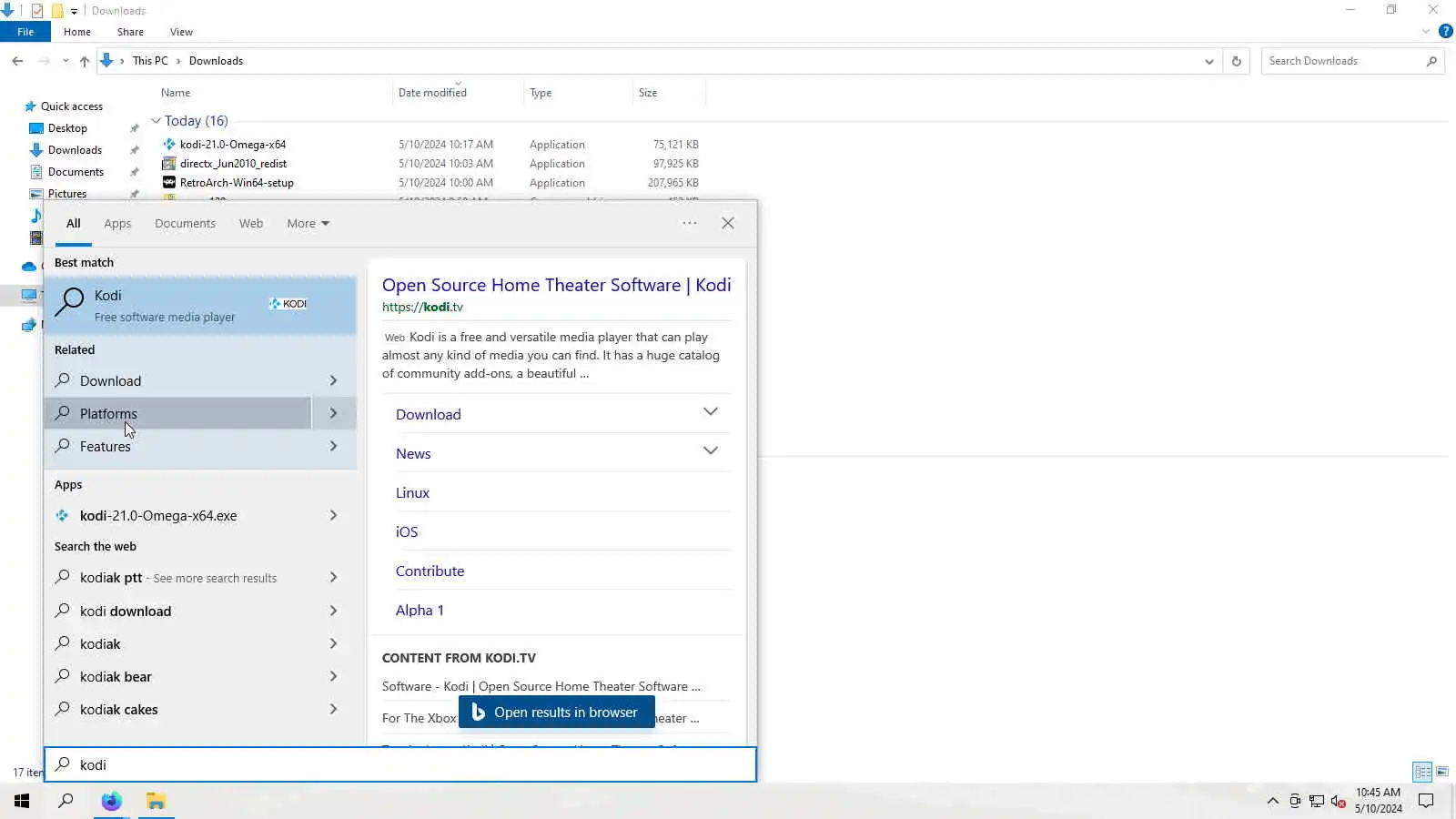
Task: Expand the Explorer ribbon chevron
Action: pyautogui.click(x=1425, y=32)
